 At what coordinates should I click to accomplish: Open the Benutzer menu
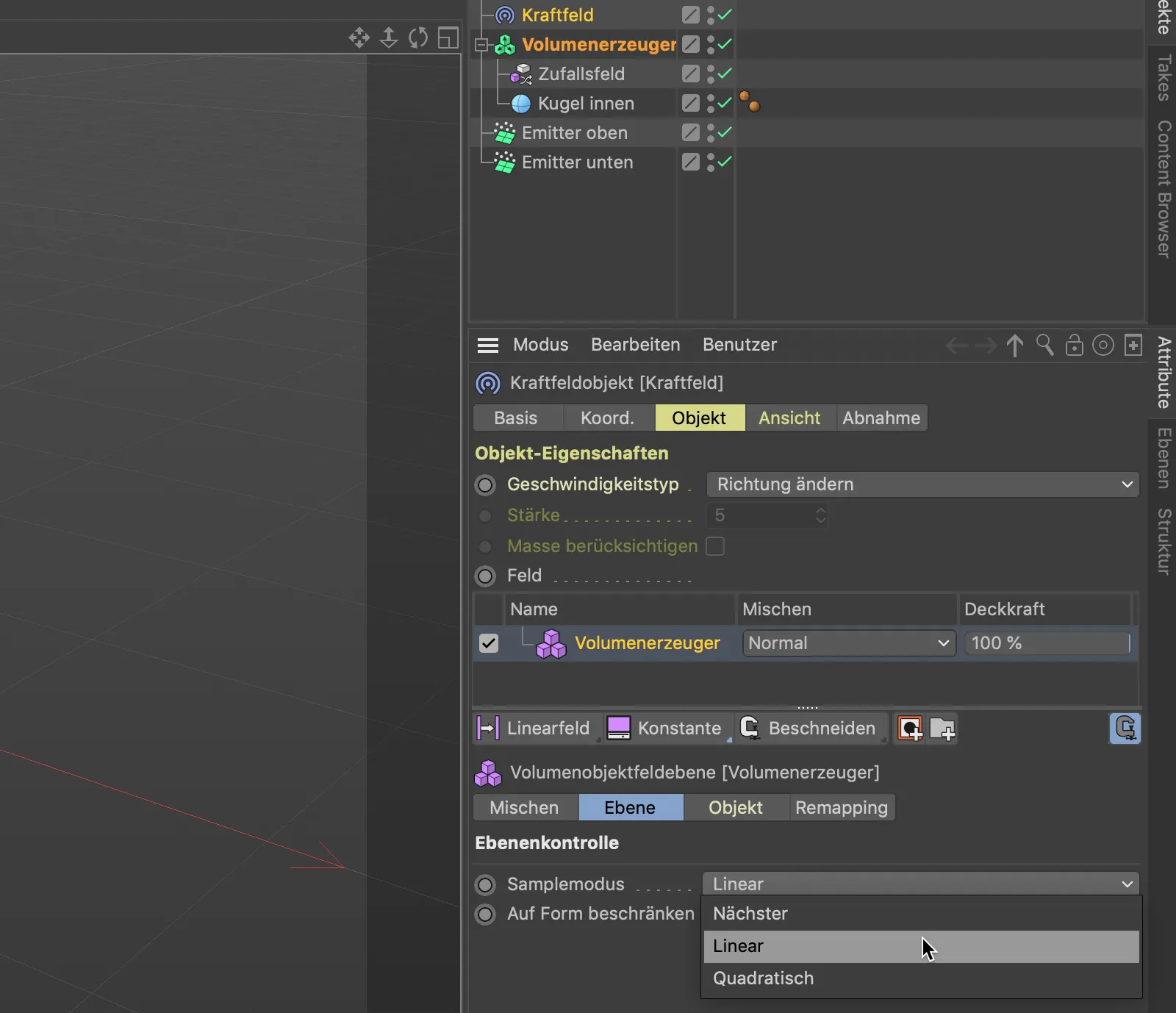point(739,345)
